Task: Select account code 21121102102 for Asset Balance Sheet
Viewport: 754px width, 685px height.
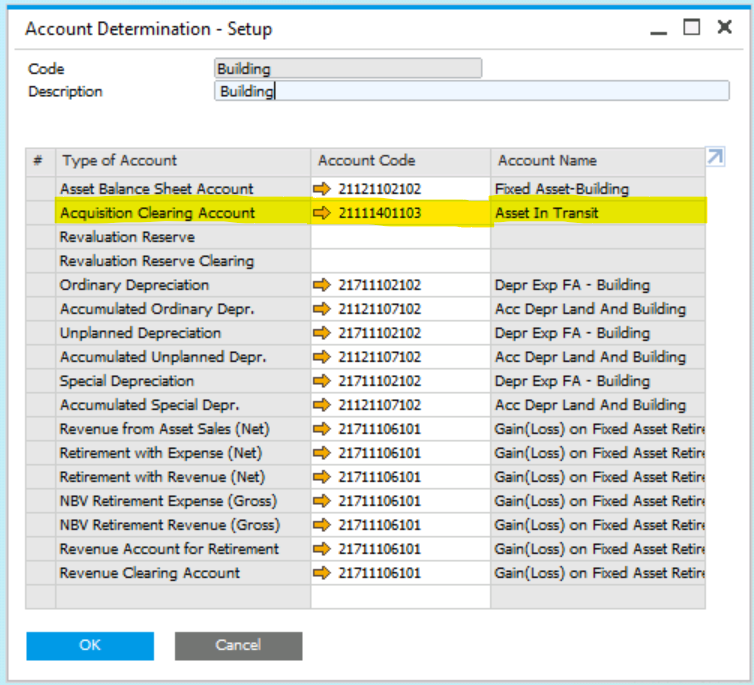Action: [379, 189]
